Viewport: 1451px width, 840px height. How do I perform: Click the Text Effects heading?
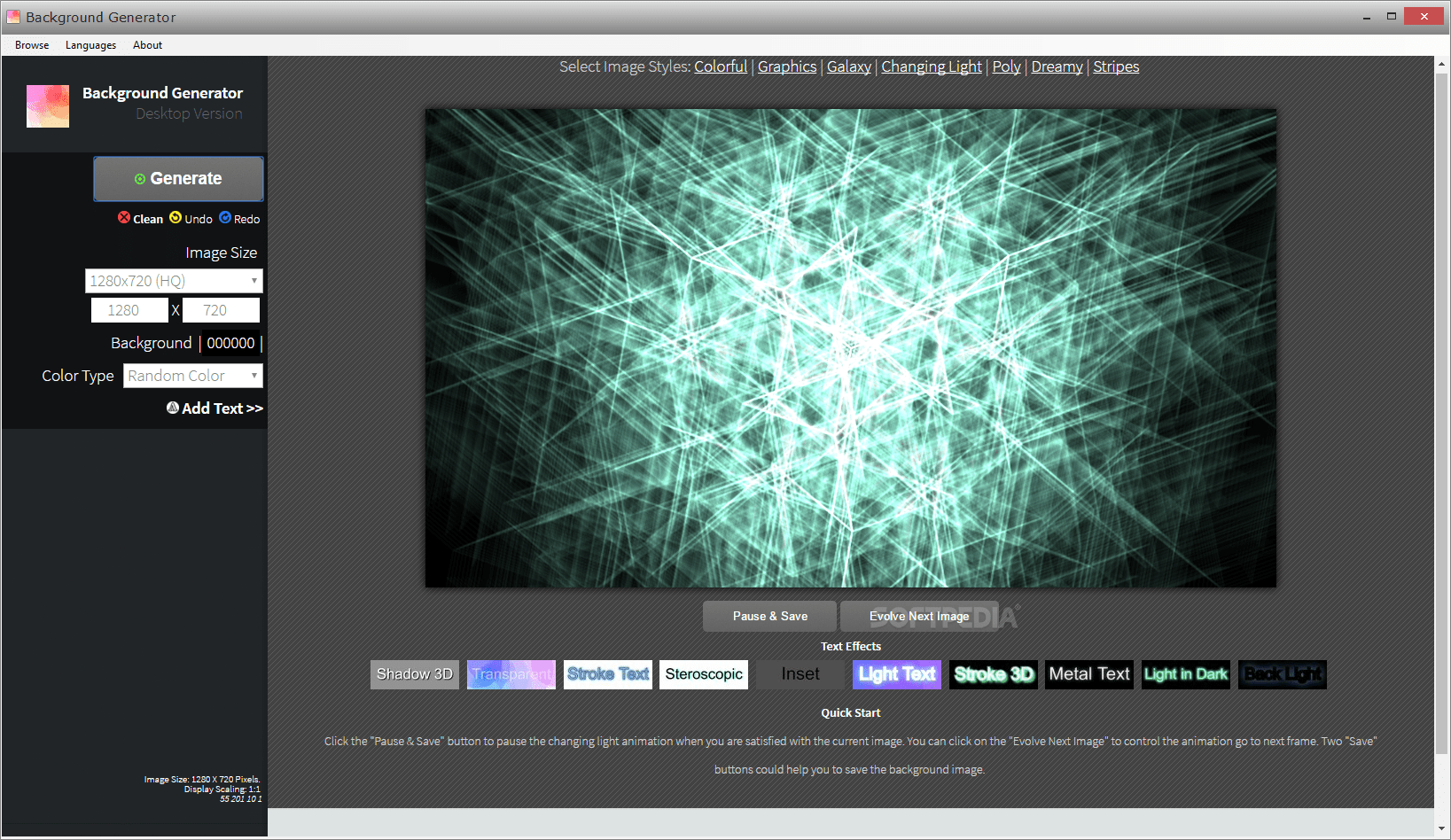click(x=851, y=647)
